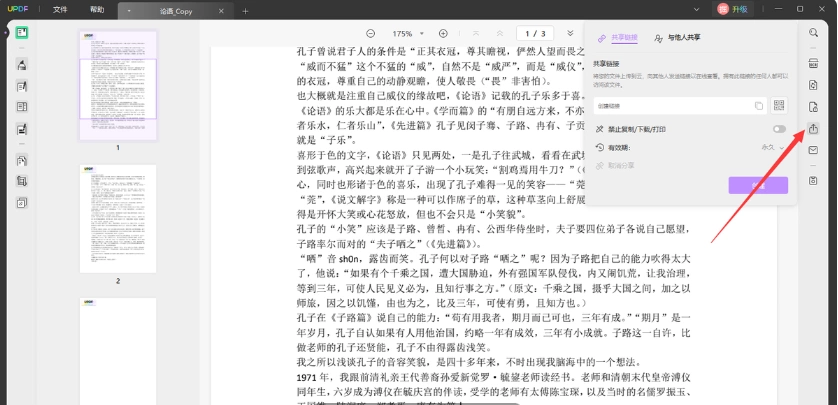838x405 pixels.
Task: Copy the share link with copy icon
Action: (x=758, y=106)
